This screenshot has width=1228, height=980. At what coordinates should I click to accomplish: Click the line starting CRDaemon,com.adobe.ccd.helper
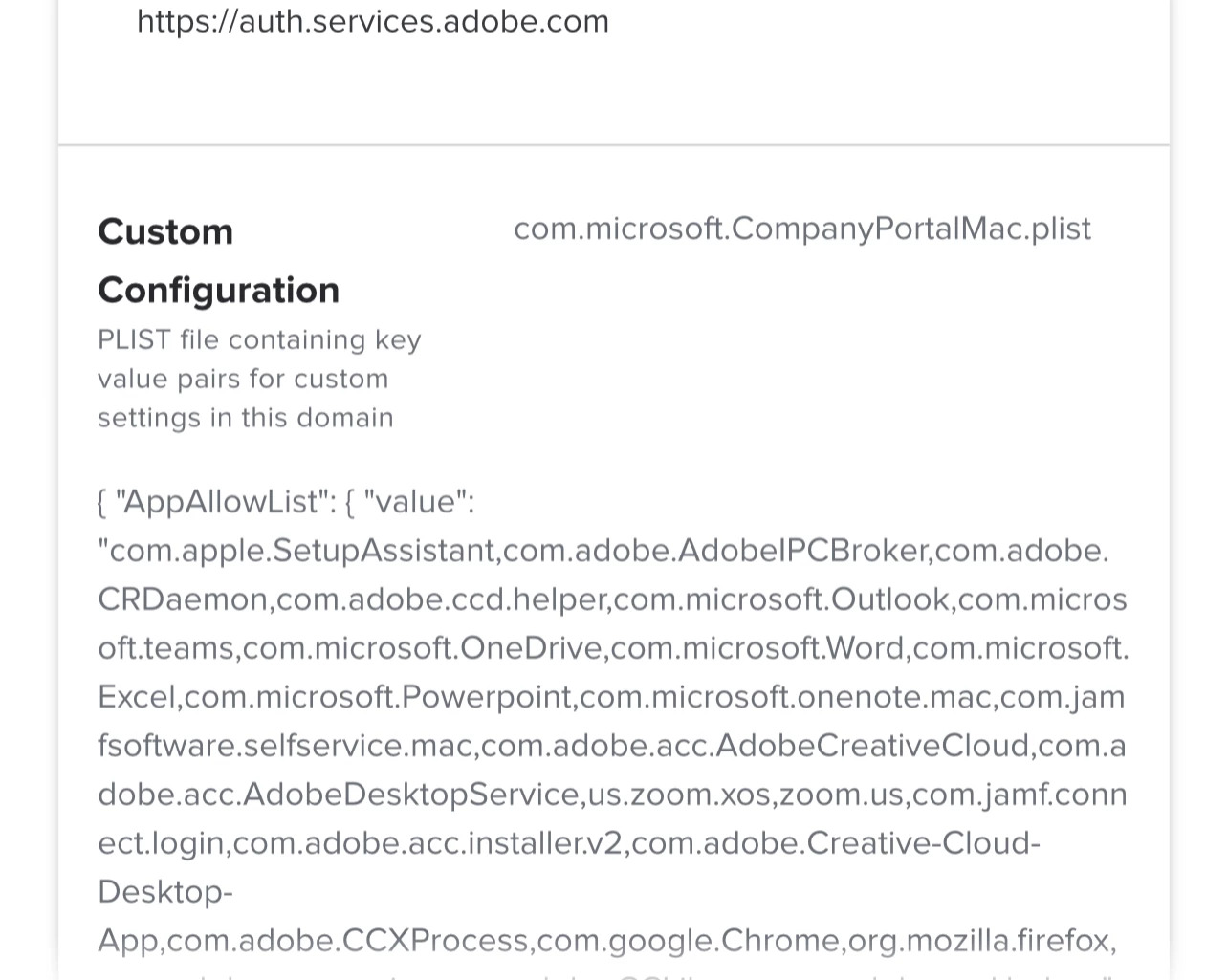[x=612, y=599]
